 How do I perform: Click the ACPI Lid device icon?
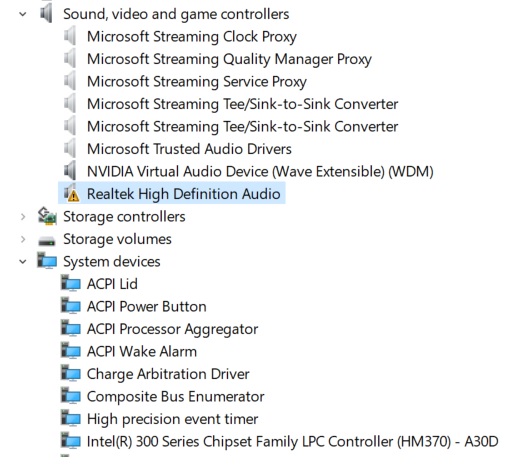tap(71, 283)
